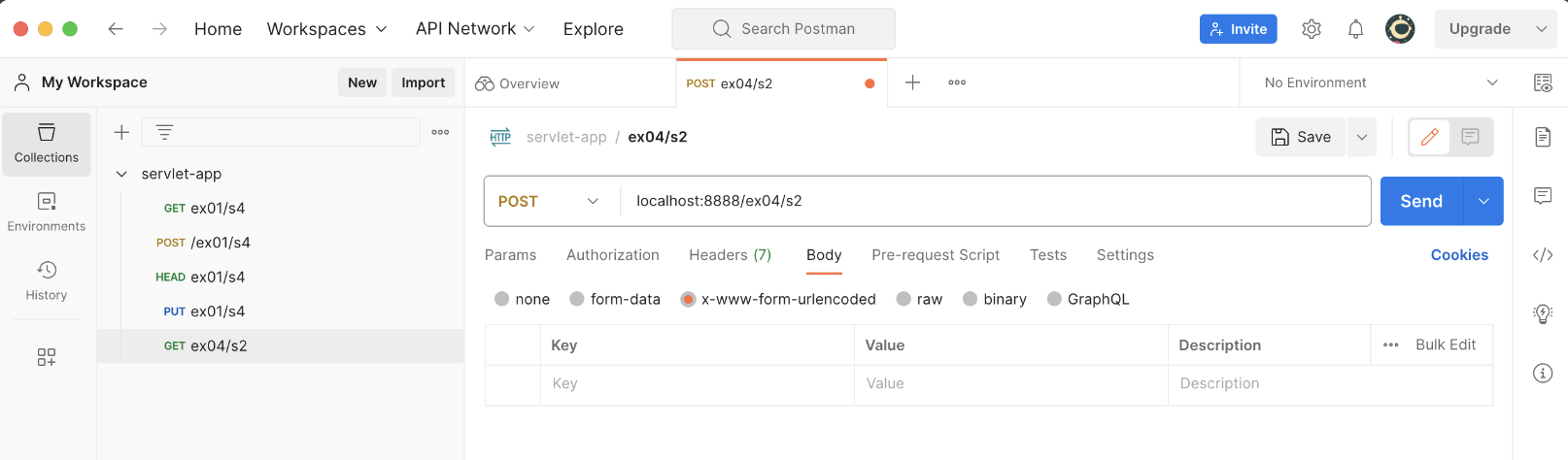Click the Send button

tap(1421, 201)
